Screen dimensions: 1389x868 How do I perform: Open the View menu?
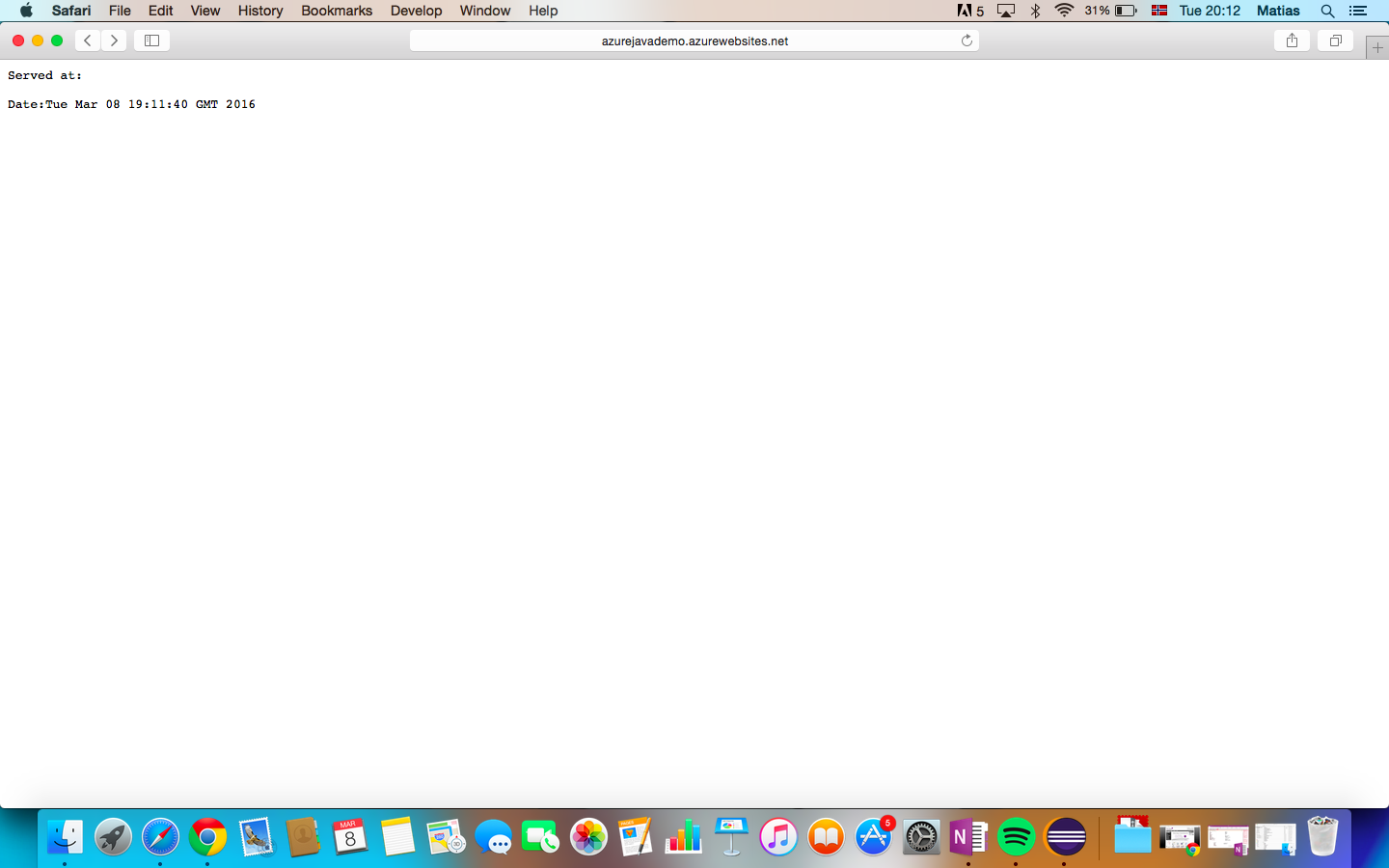[x=204, y=11]
